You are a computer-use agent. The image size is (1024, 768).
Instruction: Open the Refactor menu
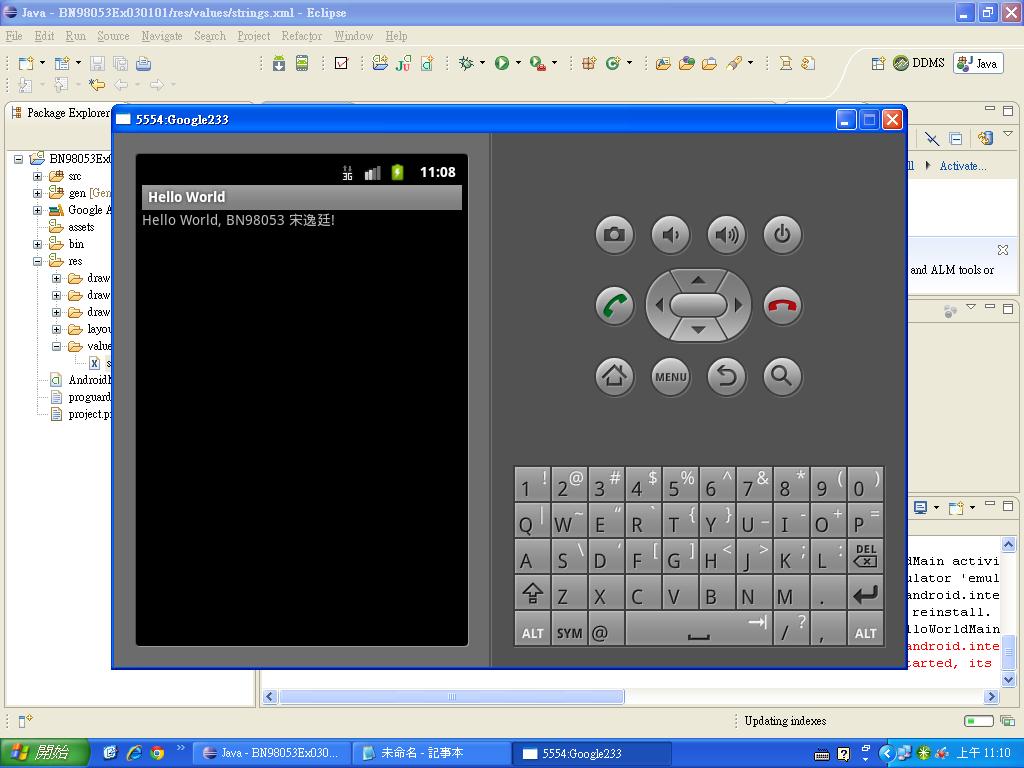[301, 36]
